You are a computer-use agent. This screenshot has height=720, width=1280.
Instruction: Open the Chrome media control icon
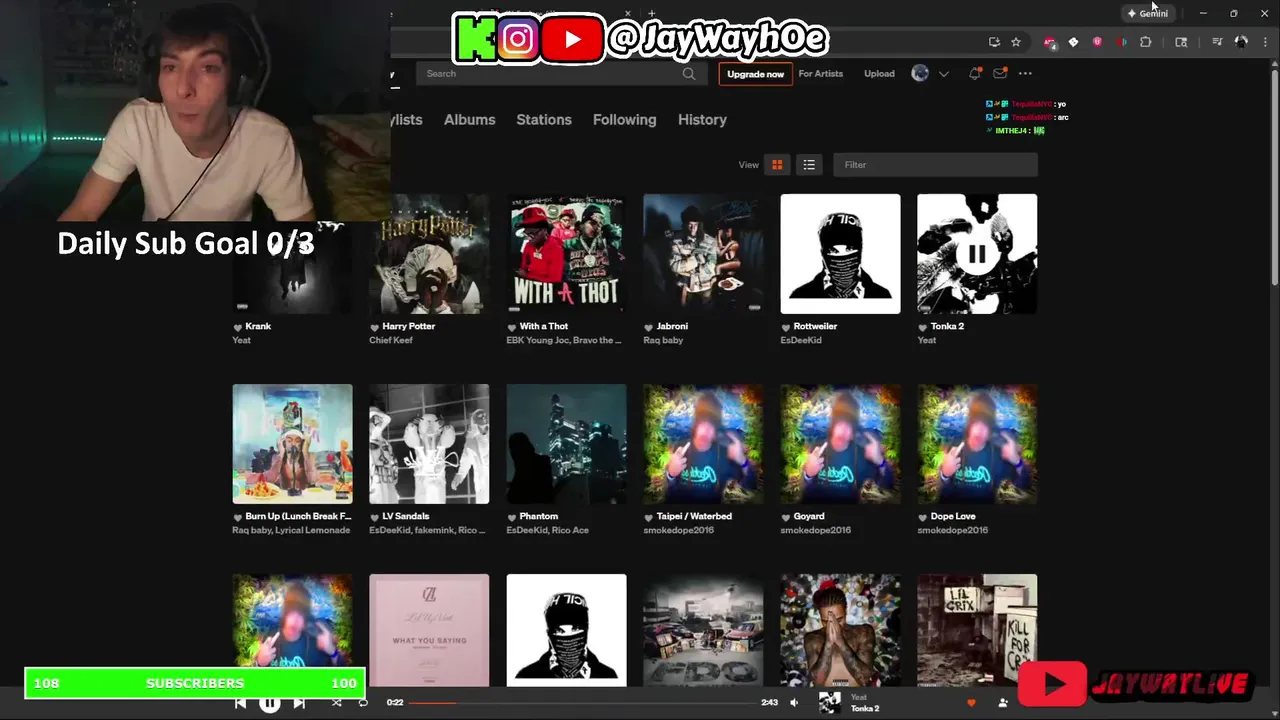tap(1217, 42)
